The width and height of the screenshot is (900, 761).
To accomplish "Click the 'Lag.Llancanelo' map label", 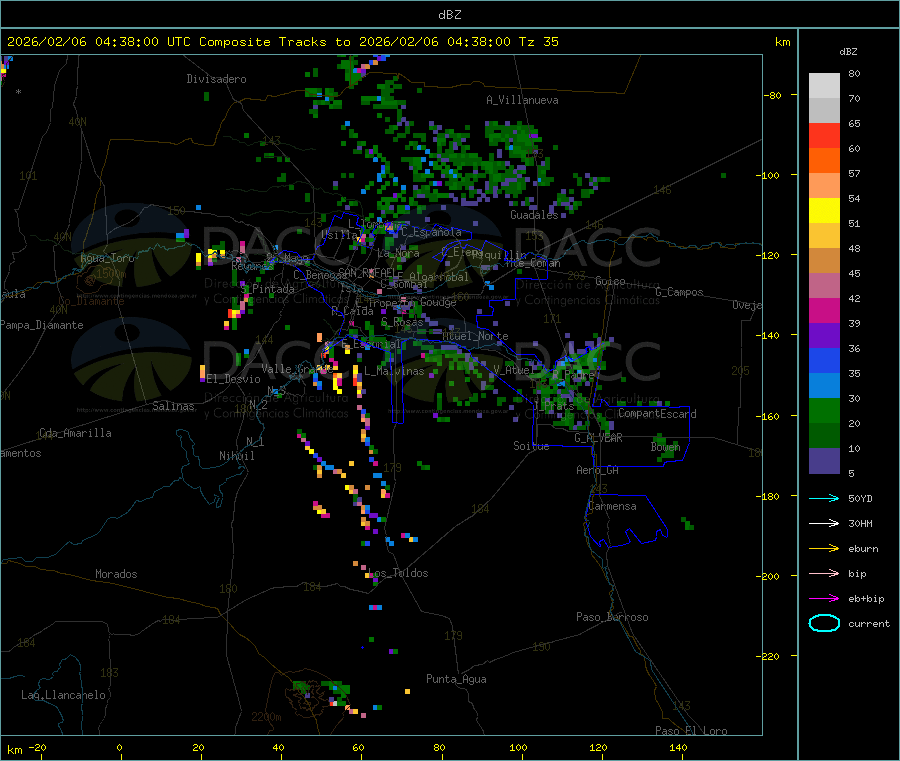I will pos(64,695).
